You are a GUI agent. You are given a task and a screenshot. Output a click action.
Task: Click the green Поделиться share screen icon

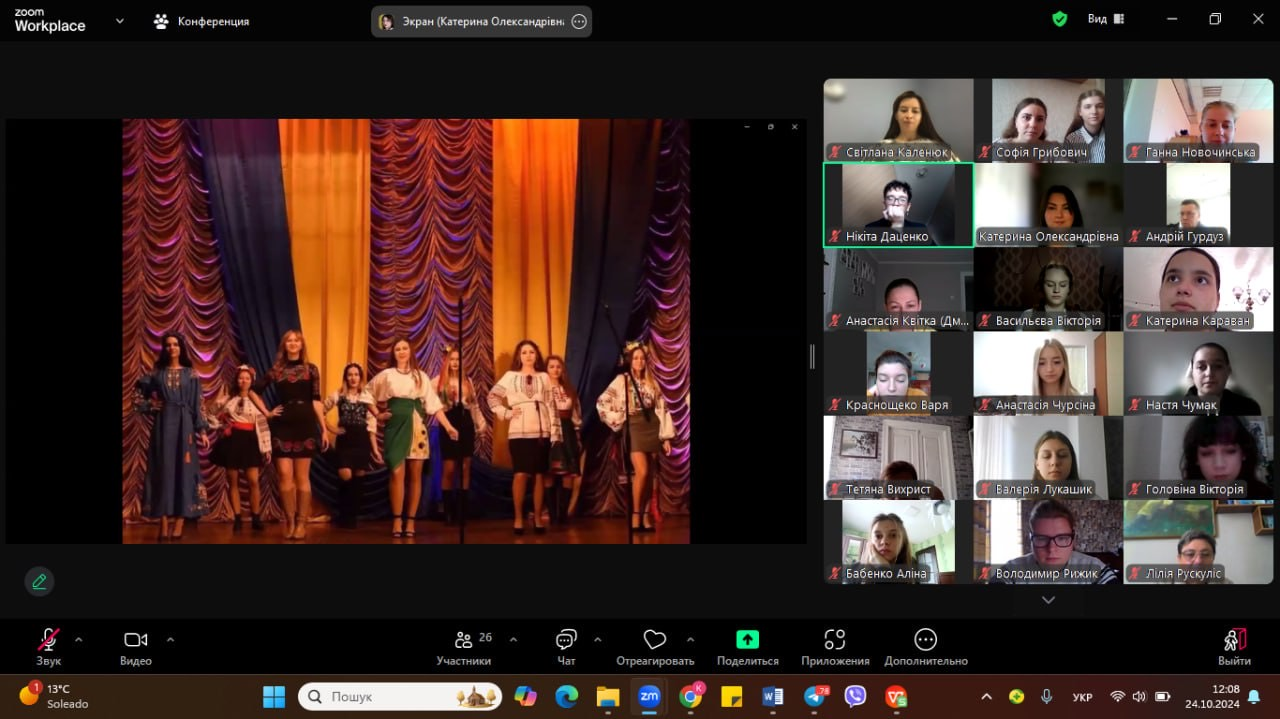tap(747, 640)
